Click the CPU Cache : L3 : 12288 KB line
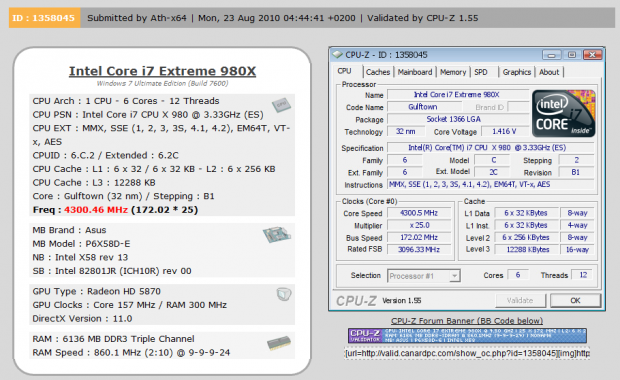Viewport: 620px width, 380px height. coord(94,183)
